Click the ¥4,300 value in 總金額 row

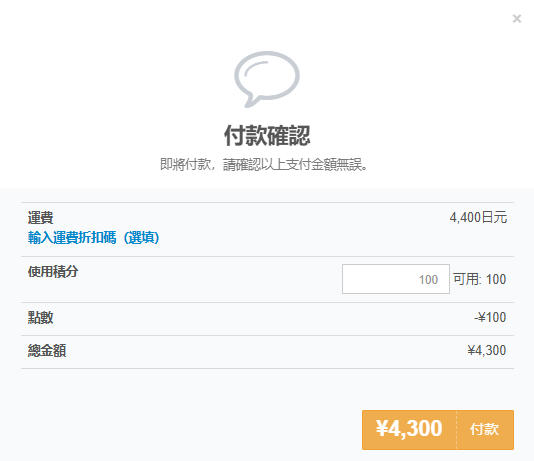(487, 350)
